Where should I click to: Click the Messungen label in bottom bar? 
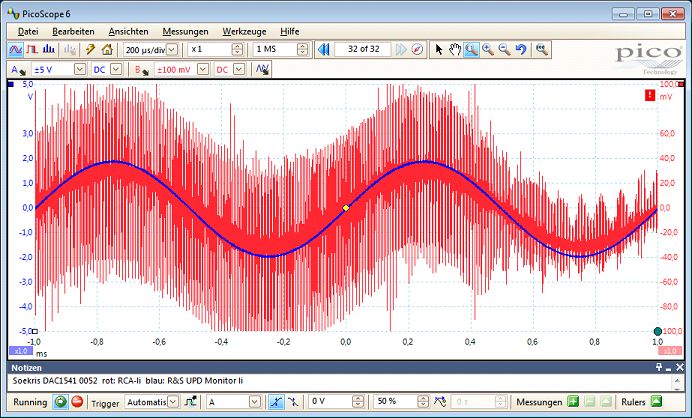[x=539, y=402]
